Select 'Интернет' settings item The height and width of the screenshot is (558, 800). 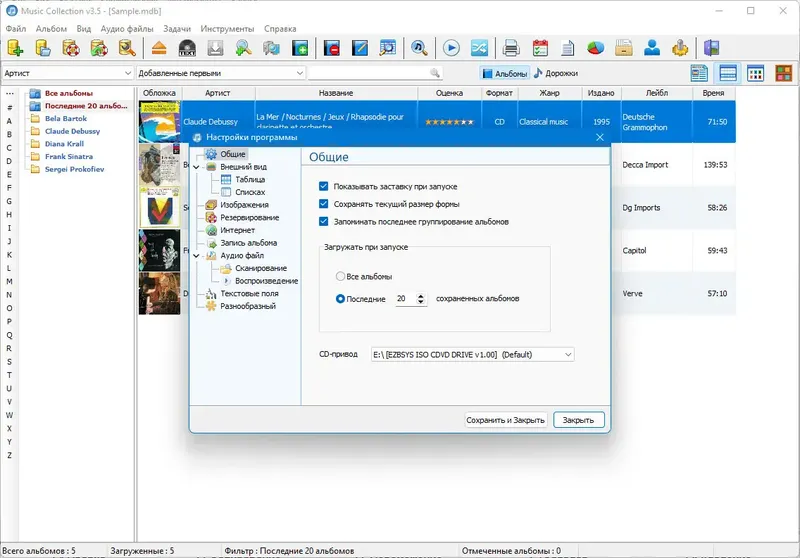[237, 230]
